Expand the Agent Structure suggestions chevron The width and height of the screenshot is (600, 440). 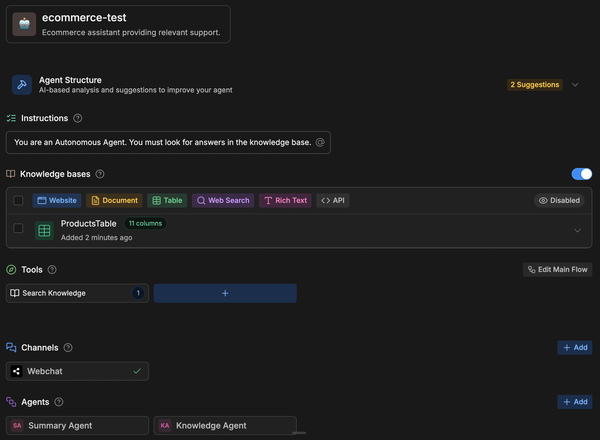click(575, 85)
